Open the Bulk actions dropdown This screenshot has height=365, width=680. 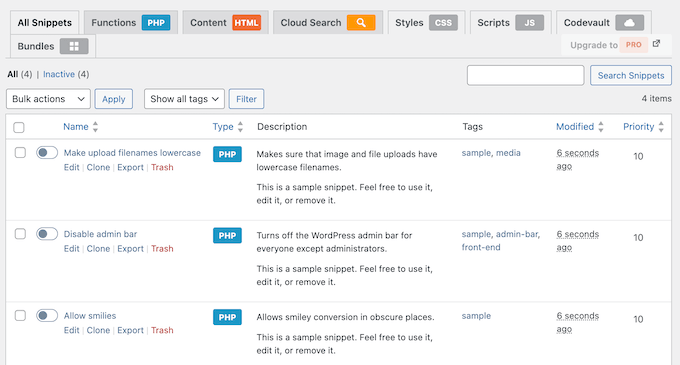(x=48, y=99)
